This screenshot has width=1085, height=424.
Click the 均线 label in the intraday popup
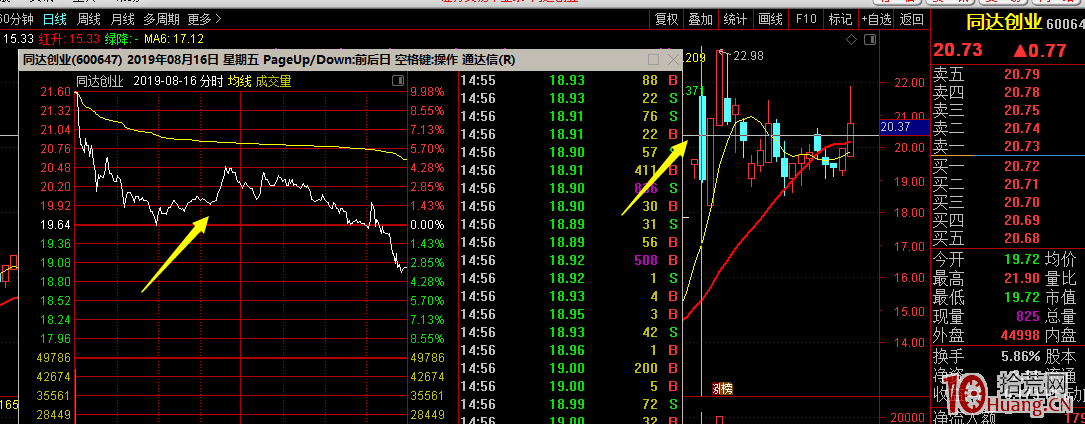click(239, 82)
